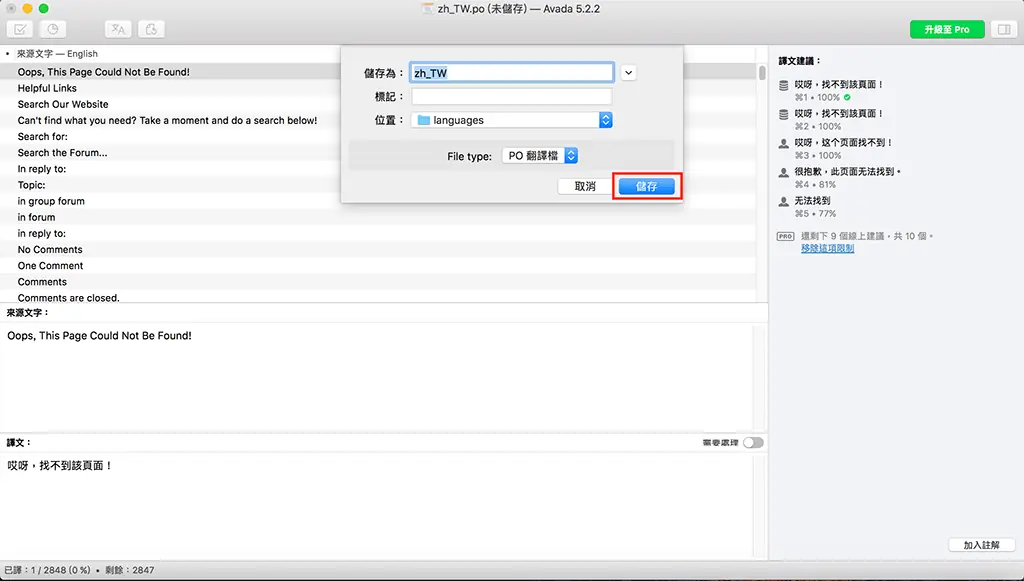This screenshot has width=1024, height=581.
Task: Click the 取消 button
Action: (x=585, y=186)
